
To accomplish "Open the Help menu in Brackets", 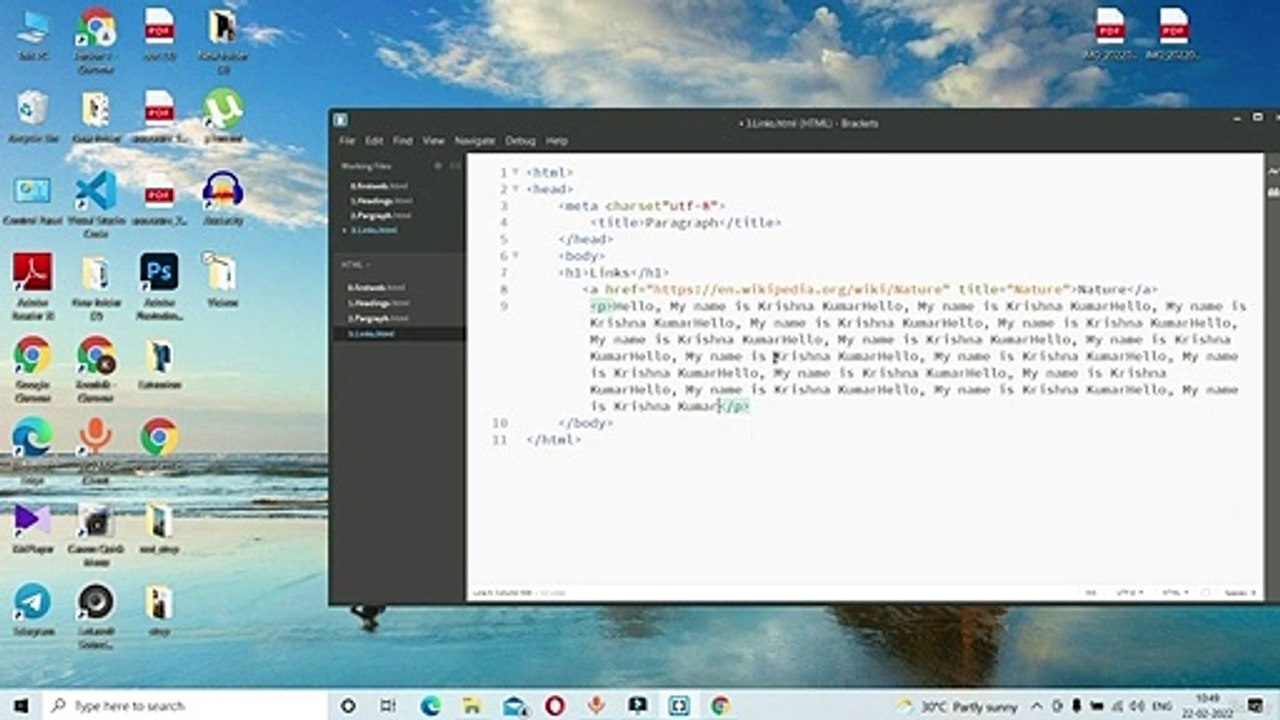I will tap(556, 141).
